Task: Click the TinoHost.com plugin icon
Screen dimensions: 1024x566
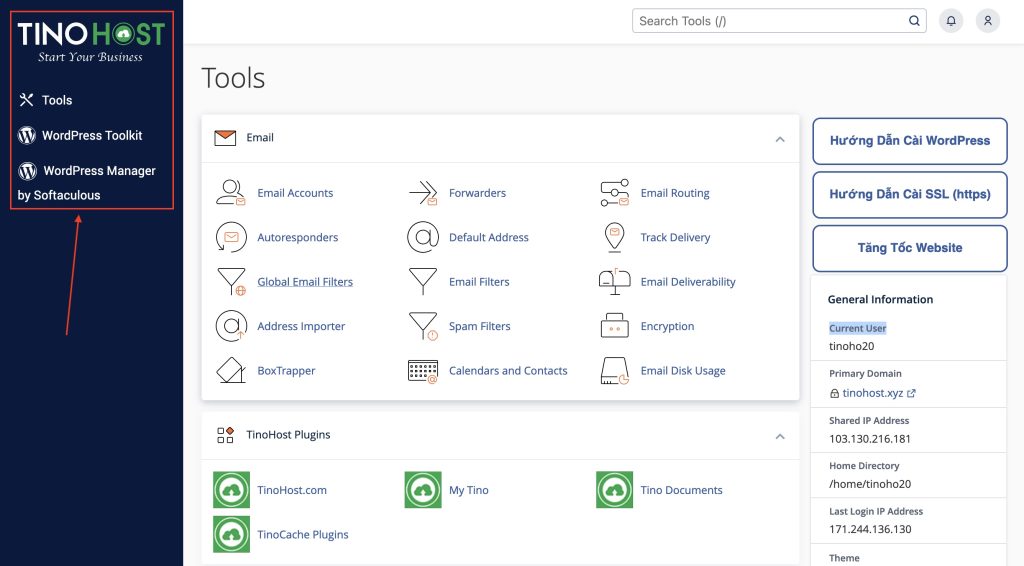Action: pyautogui.click(x=231, y=490)
